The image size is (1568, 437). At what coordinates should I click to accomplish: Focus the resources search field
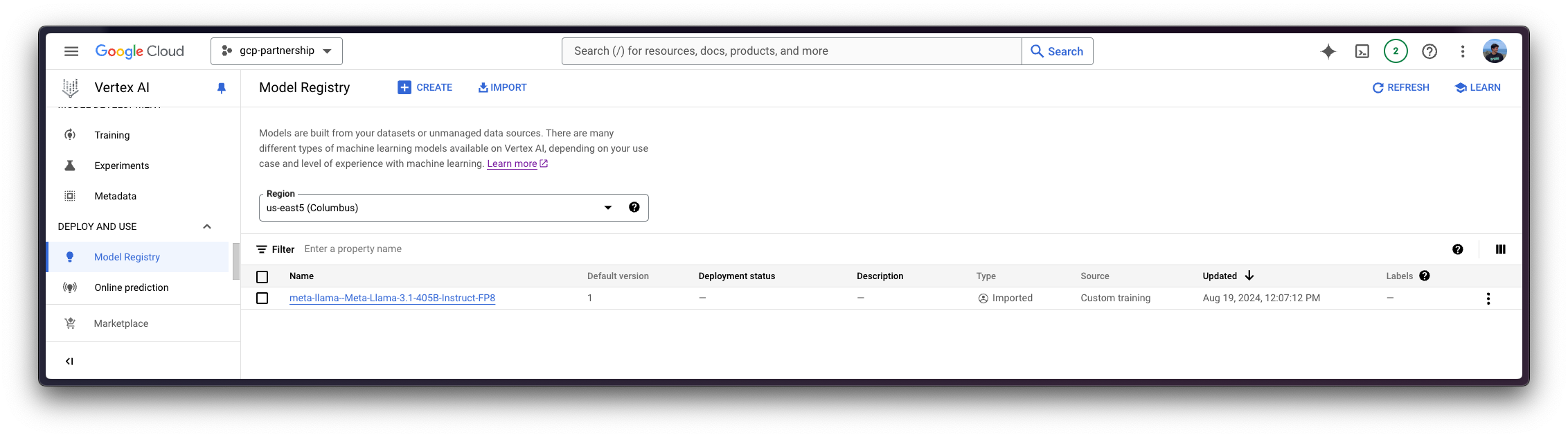coord(792,51)
